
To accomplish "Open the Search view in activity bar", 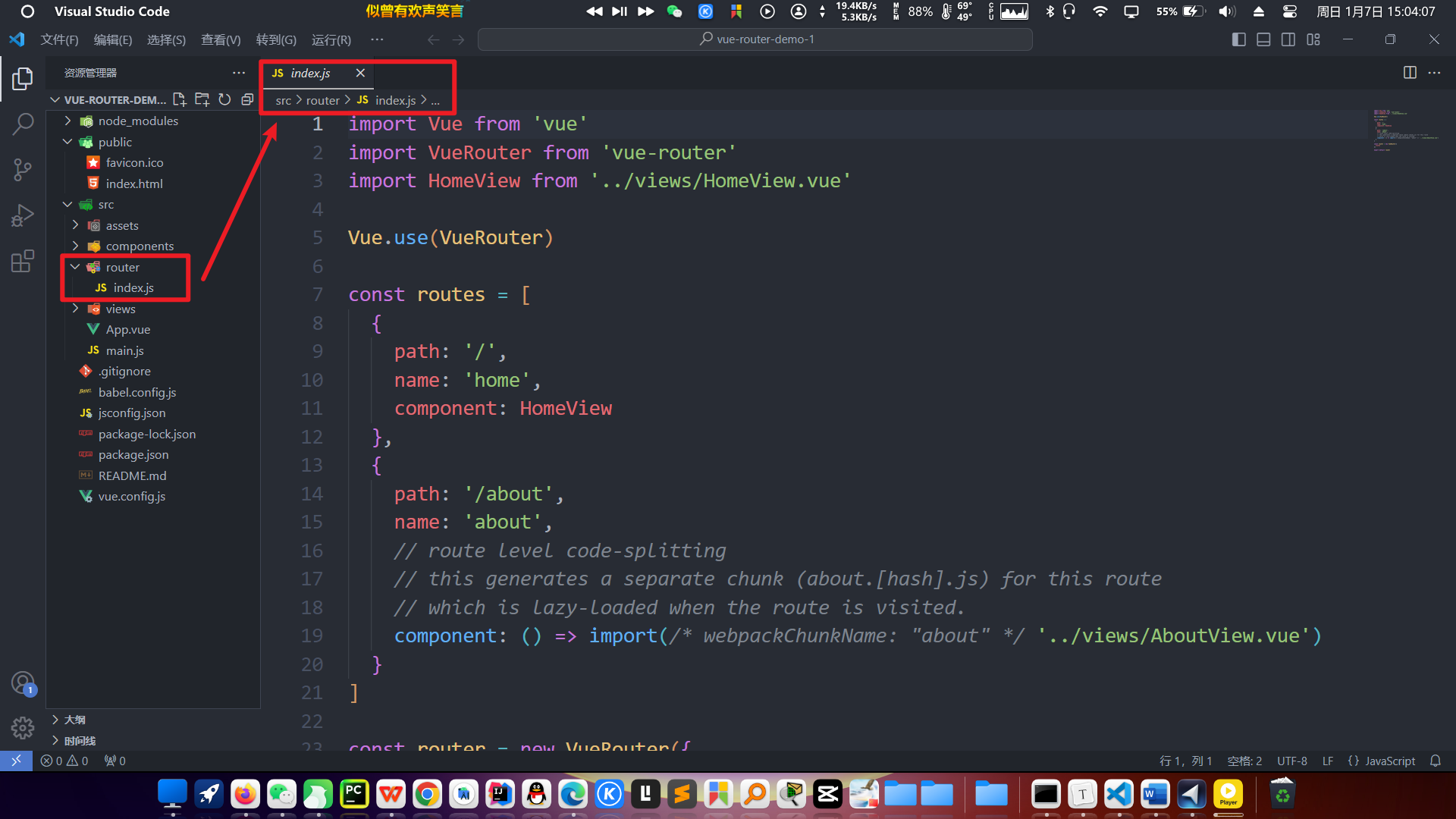I will 23,124.
